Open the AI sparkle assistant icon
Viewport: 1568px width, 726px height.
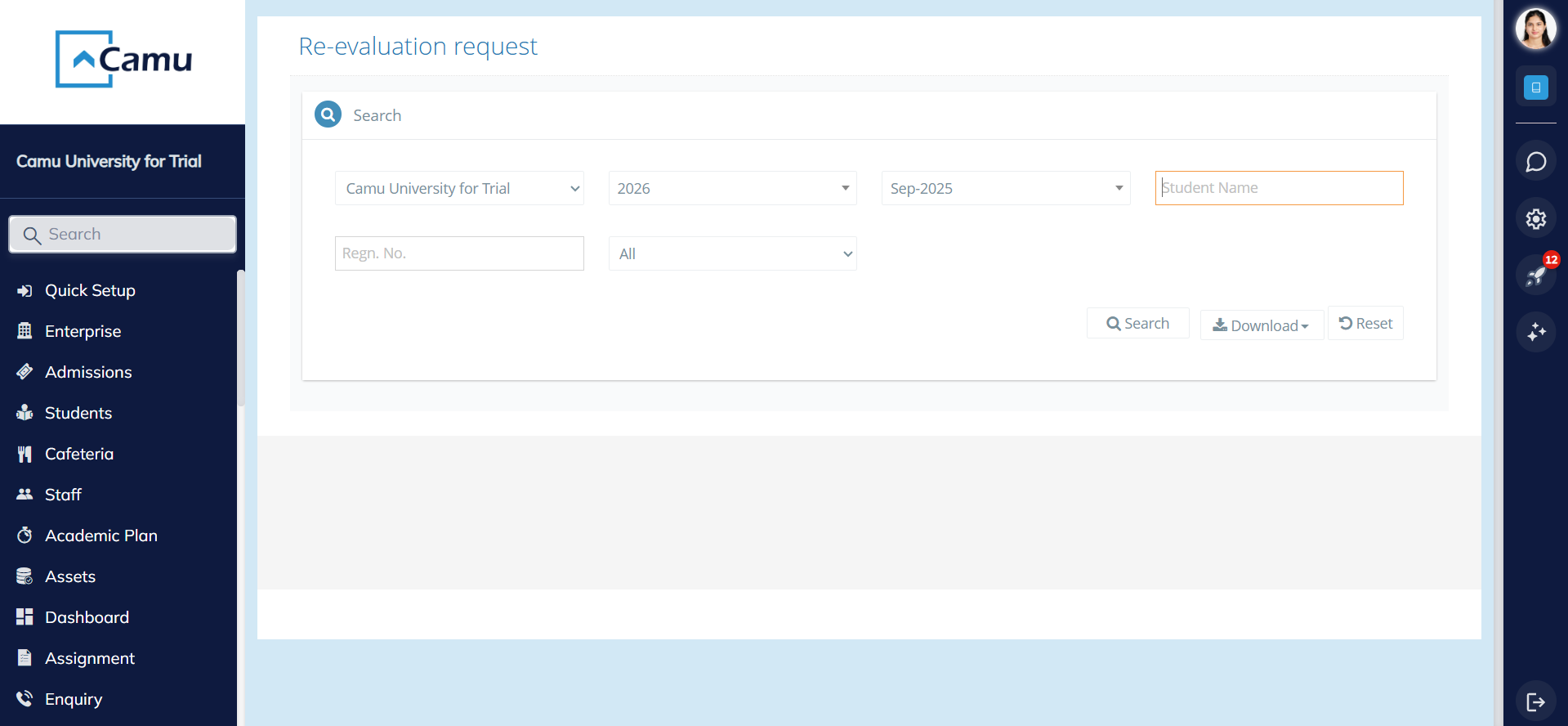click(1535, 332)
